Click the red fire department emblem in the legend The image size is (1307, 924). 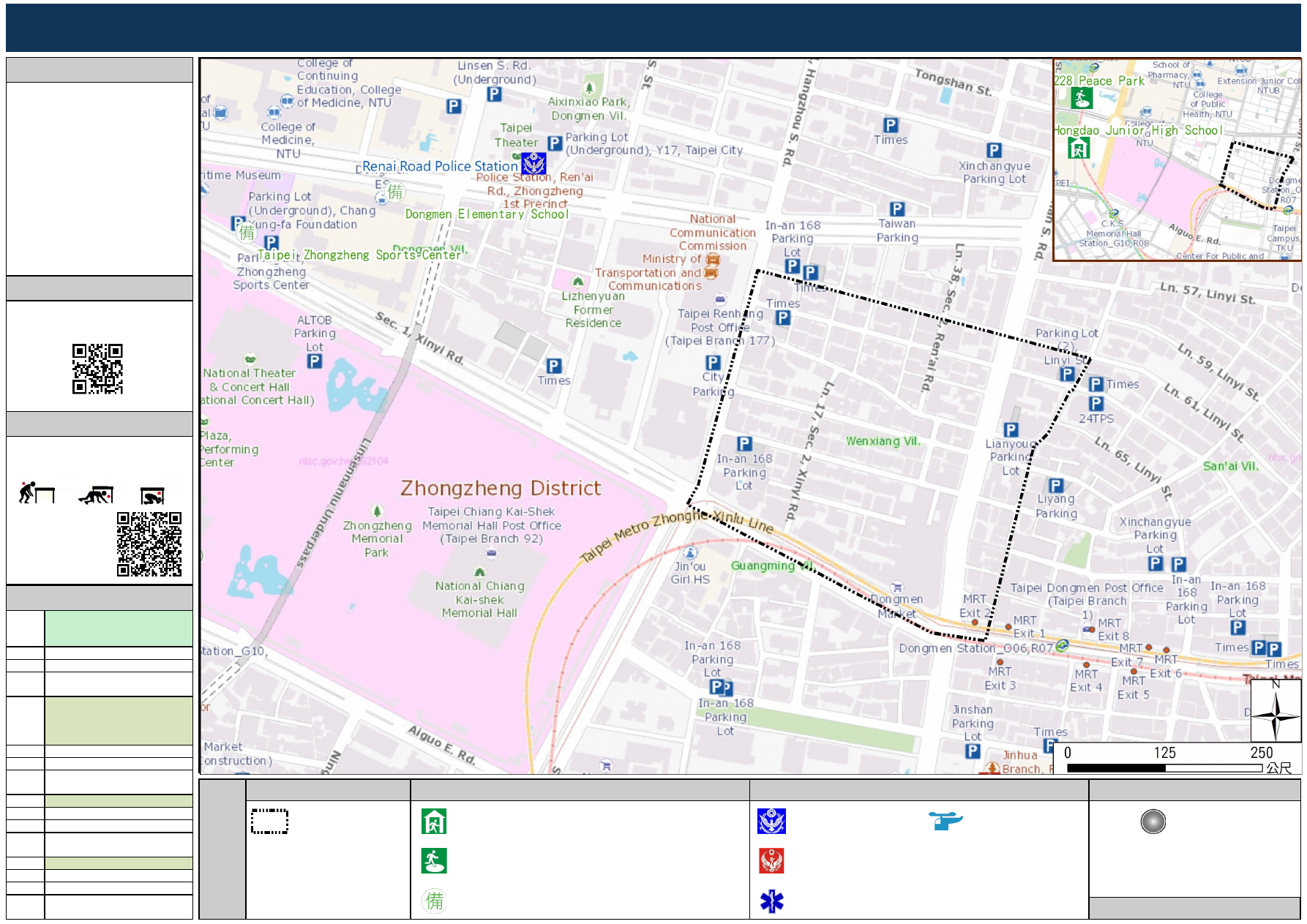[x=771, y=860]
